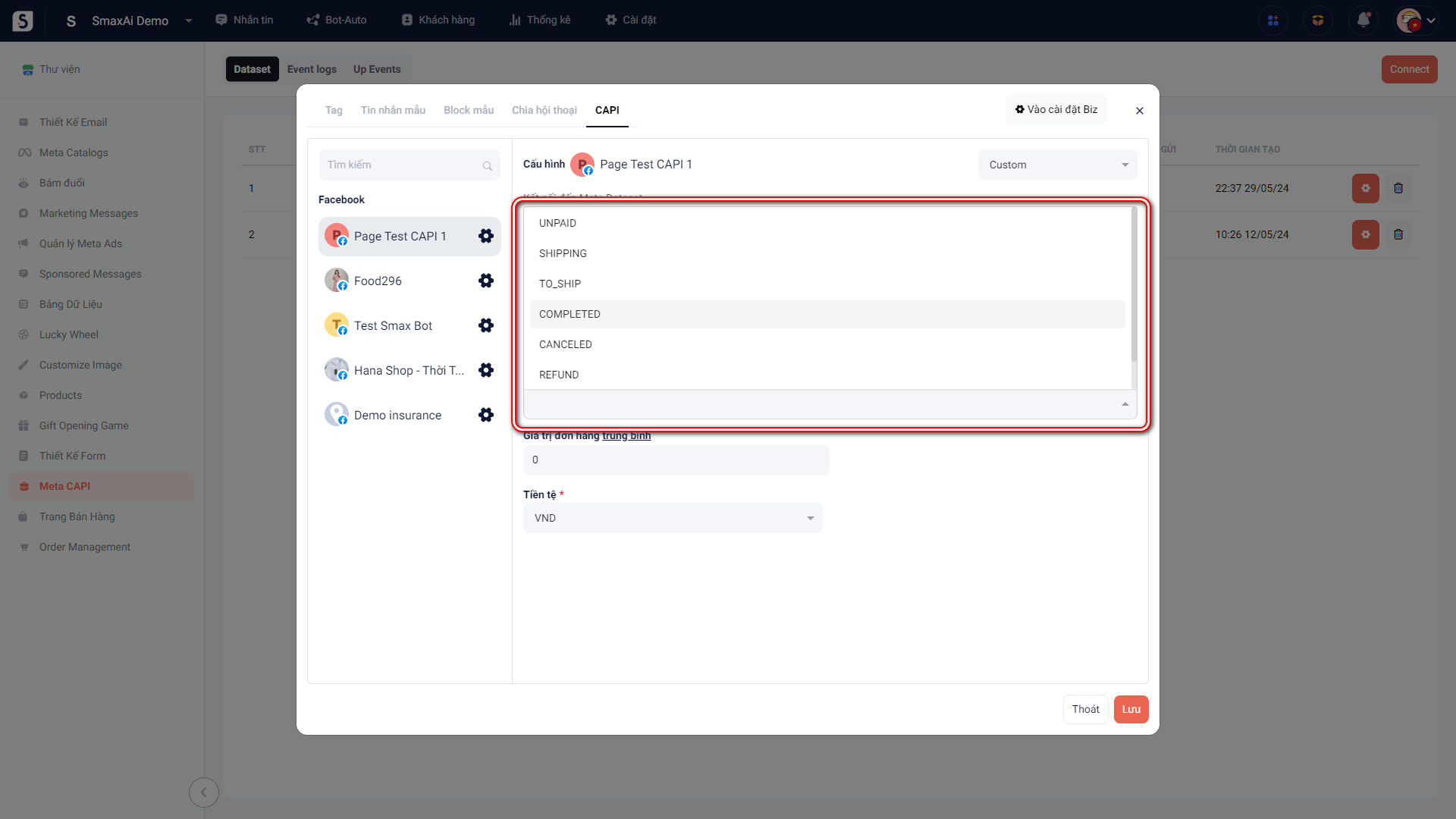Image resolution: width=1456 pixels, height=819 pixels.
Task: Collapse the sidebar with the arrow button
Action: click(203, 792)
